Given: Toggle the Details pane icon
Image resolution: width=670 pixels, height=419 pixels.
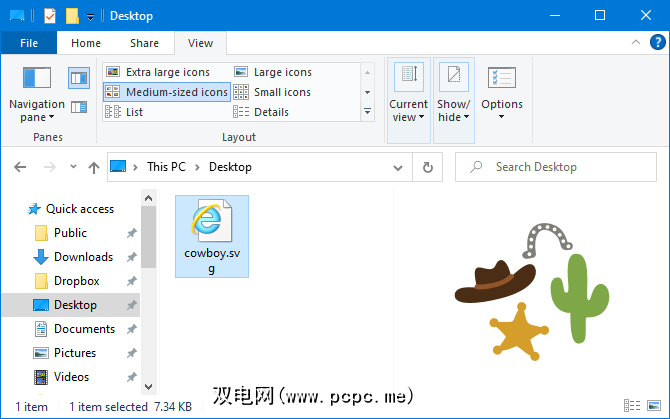Looking at the screenshot, I should point(79,106).
